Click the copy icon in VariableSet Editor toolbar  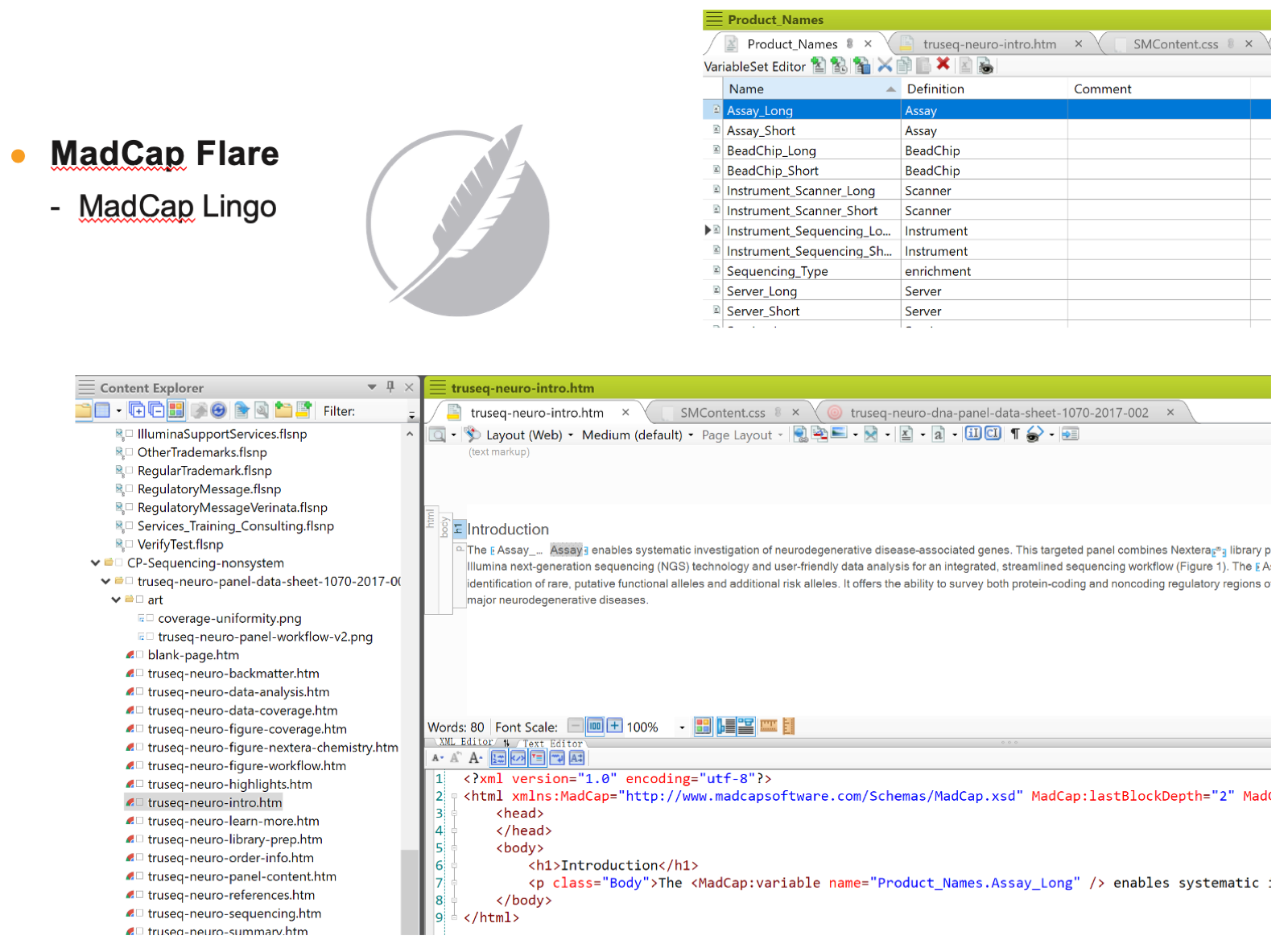pyautogui.click(x=904, y=65)
